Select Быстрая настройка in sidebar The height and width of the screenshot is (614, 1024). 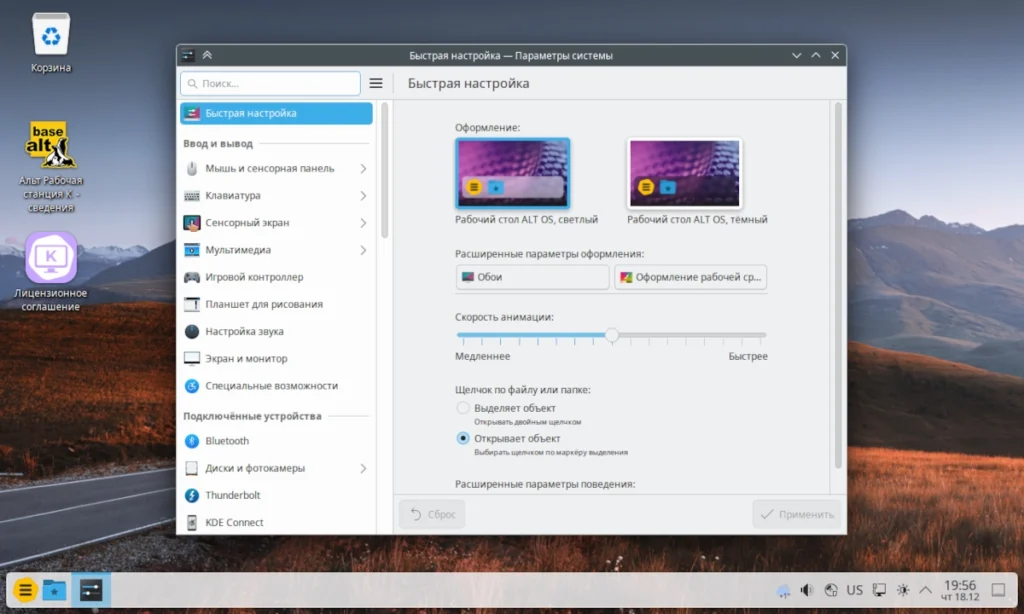click(276, 113)
